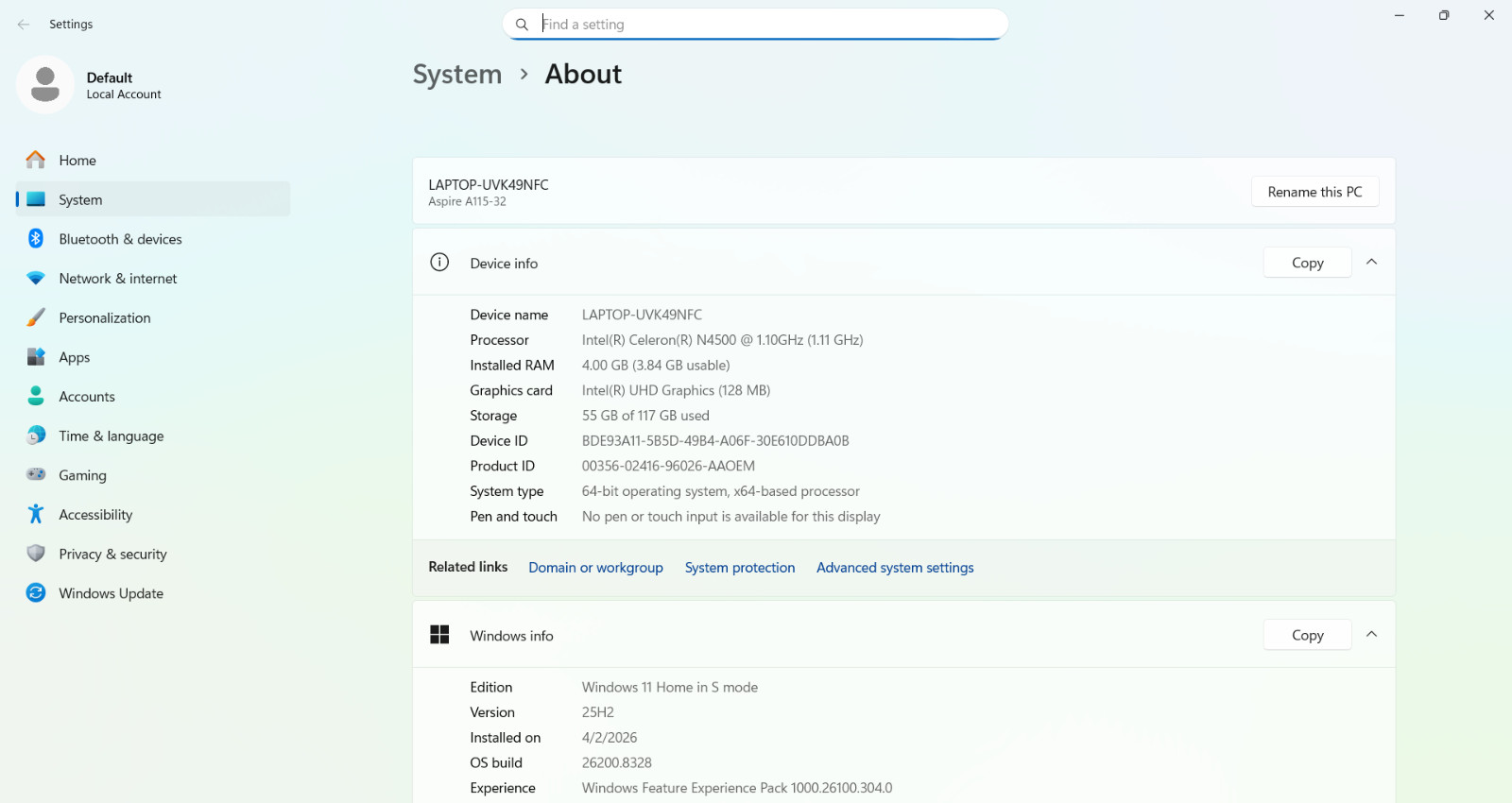Click the OS build value 26200.8328
This screenshot has width=1512, height=803.
coord(617,763)
